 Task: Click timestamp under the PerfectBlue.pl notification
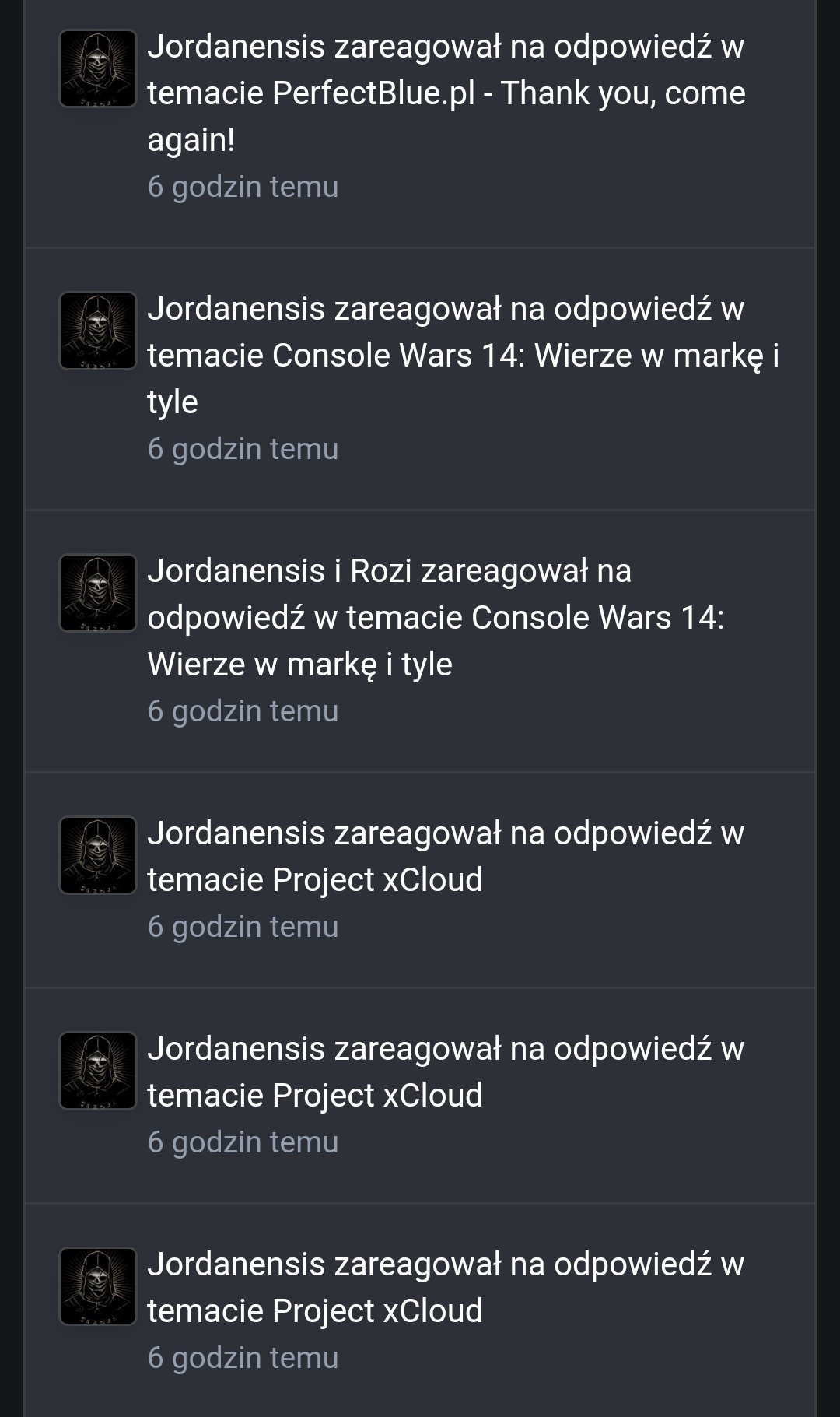243,187
